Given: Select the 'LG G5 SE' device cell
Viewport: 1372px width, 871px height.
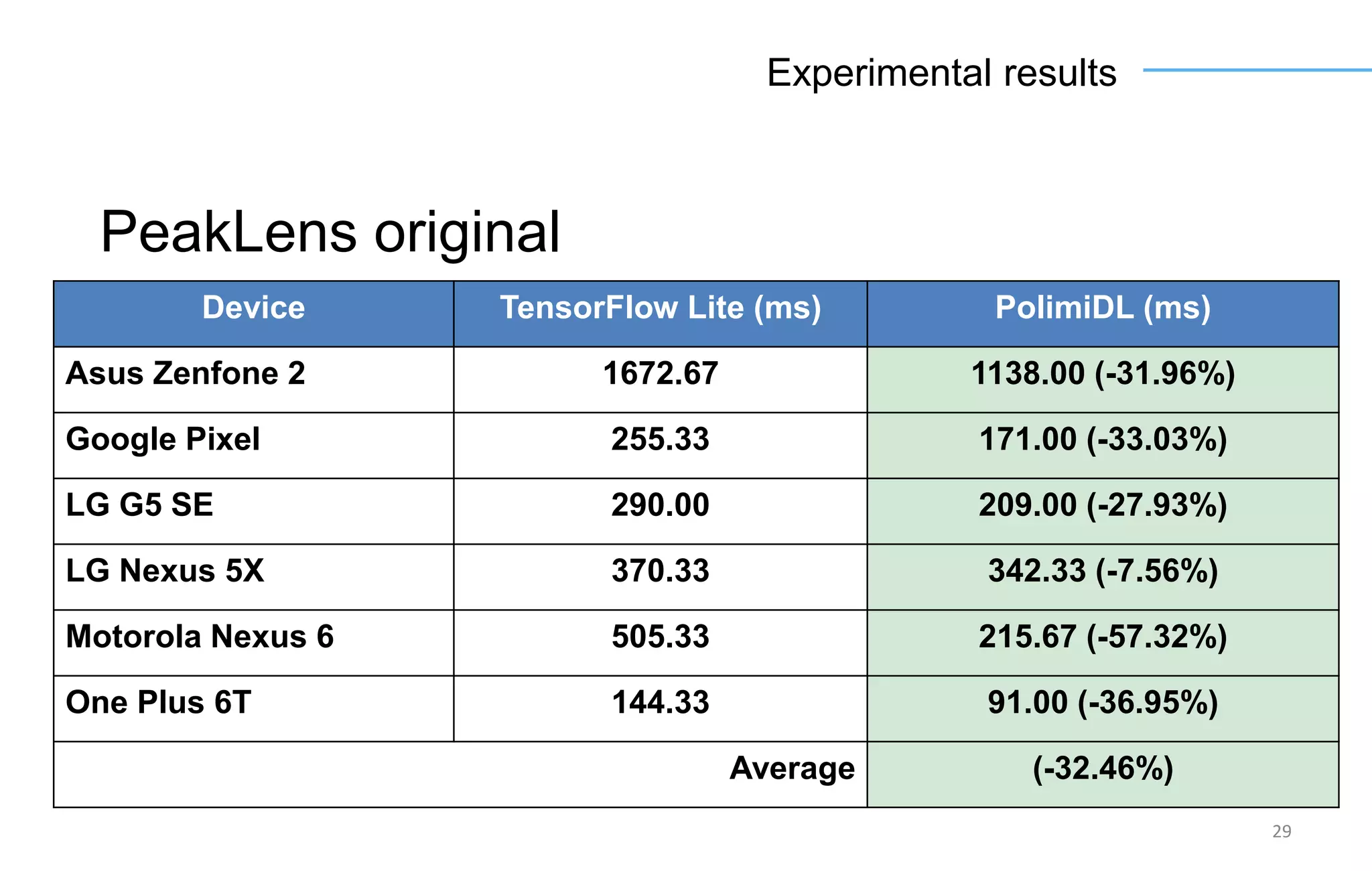Looking at the screenshot, I should tap(253, 511).
